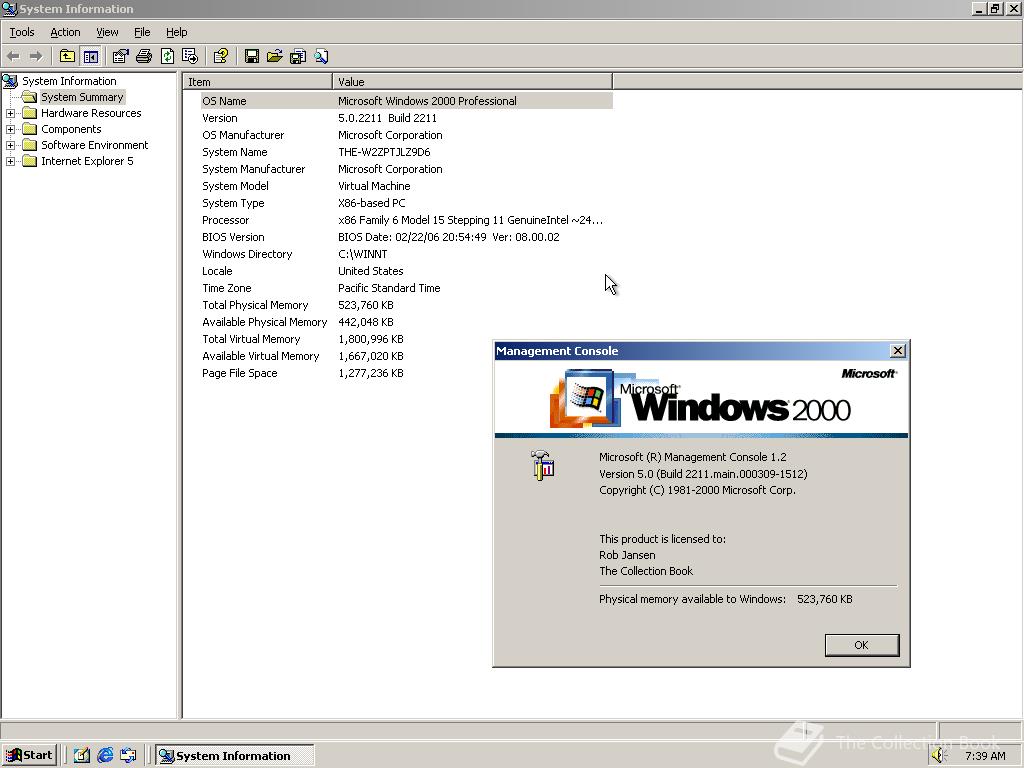Click the Find magnifier toolbar icon
This screenshot has height=768, width=1024.
pos(321,57)
